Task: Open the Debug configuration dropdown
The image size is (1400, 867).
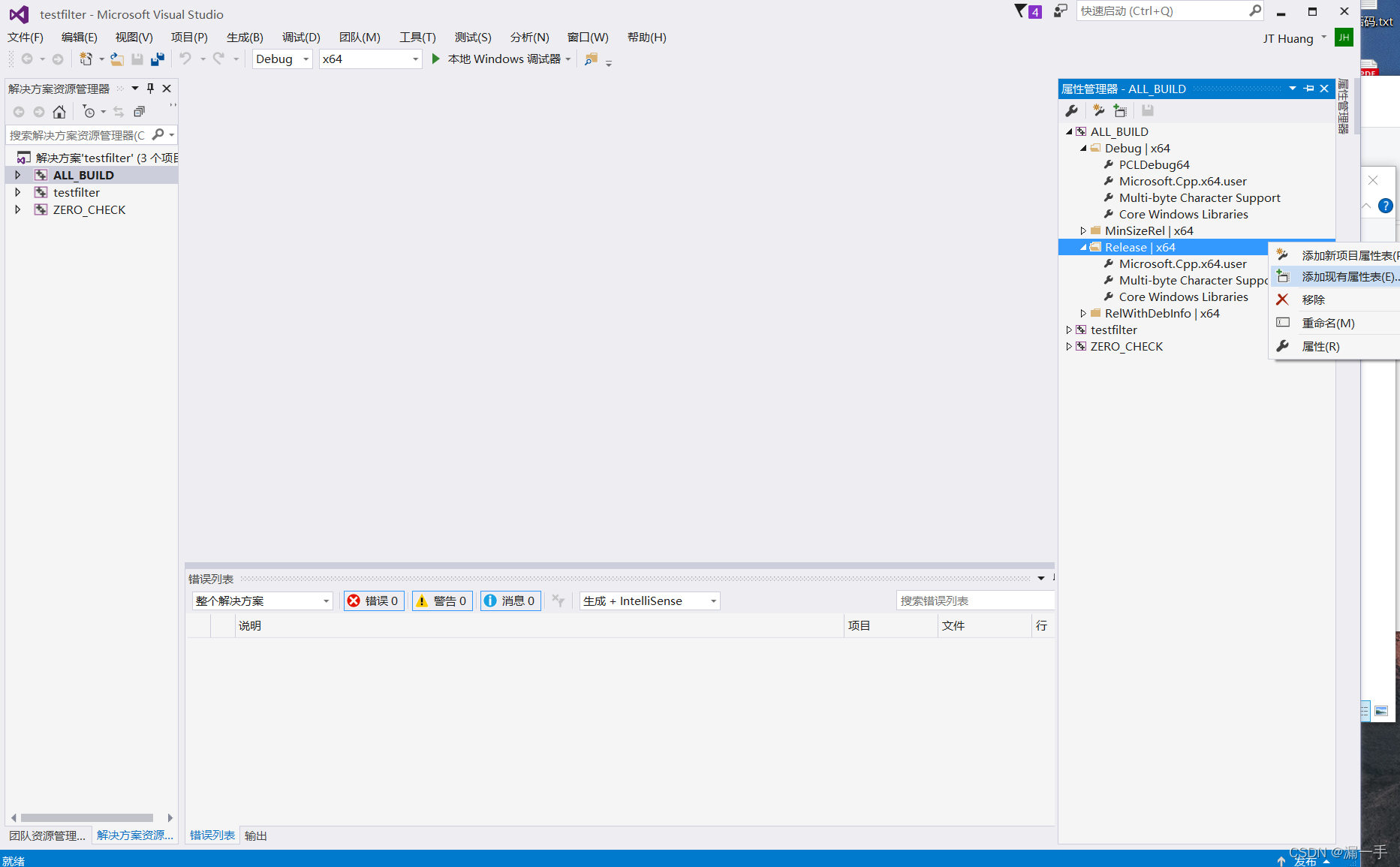Action: pos(282,59)
